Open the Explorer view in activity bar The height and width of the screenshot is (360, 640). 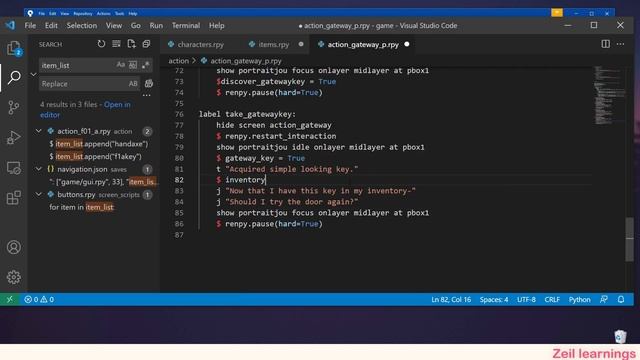coord(14,48)
